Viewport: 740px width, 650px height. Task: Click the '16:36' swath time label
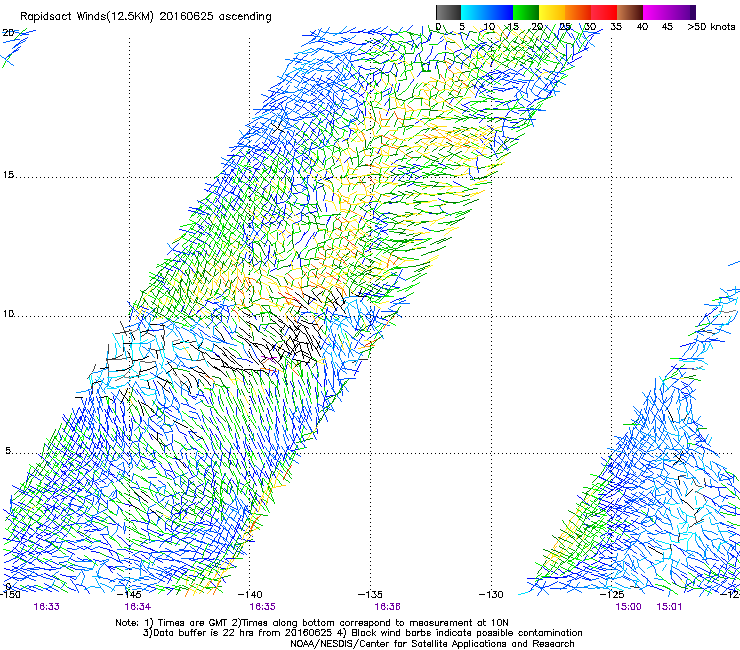387,607
